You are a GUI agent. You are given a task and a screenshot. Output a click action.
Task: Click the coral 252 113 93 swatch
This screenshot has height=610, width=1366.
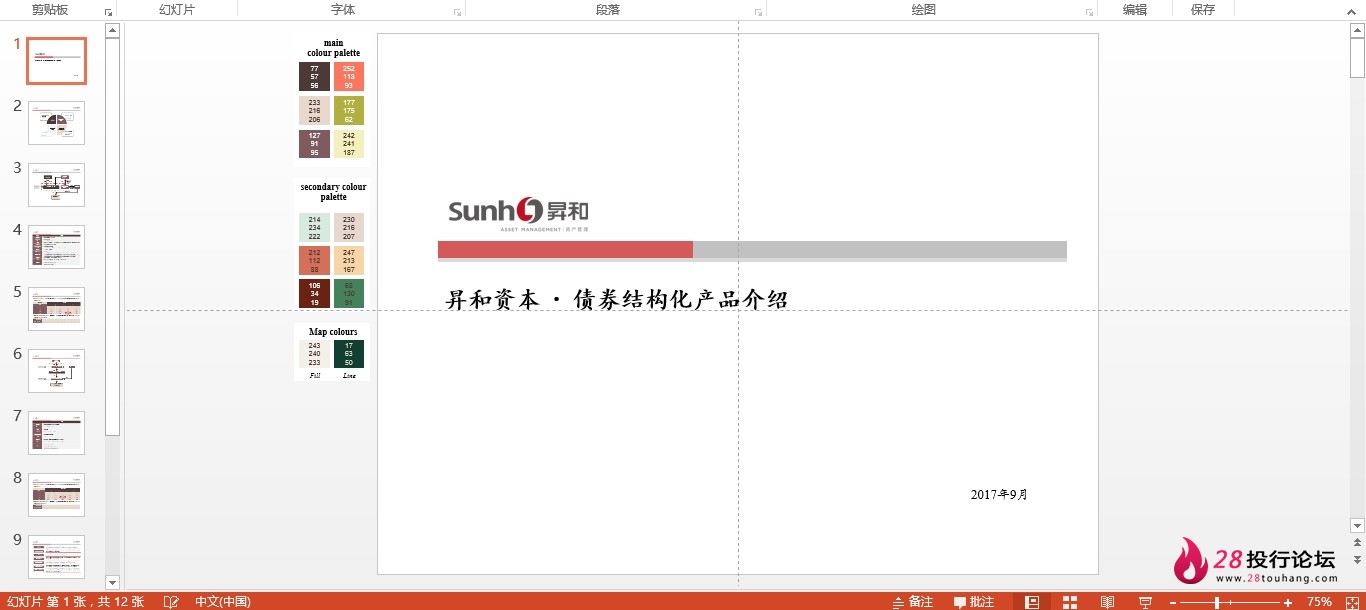[349, 77]
